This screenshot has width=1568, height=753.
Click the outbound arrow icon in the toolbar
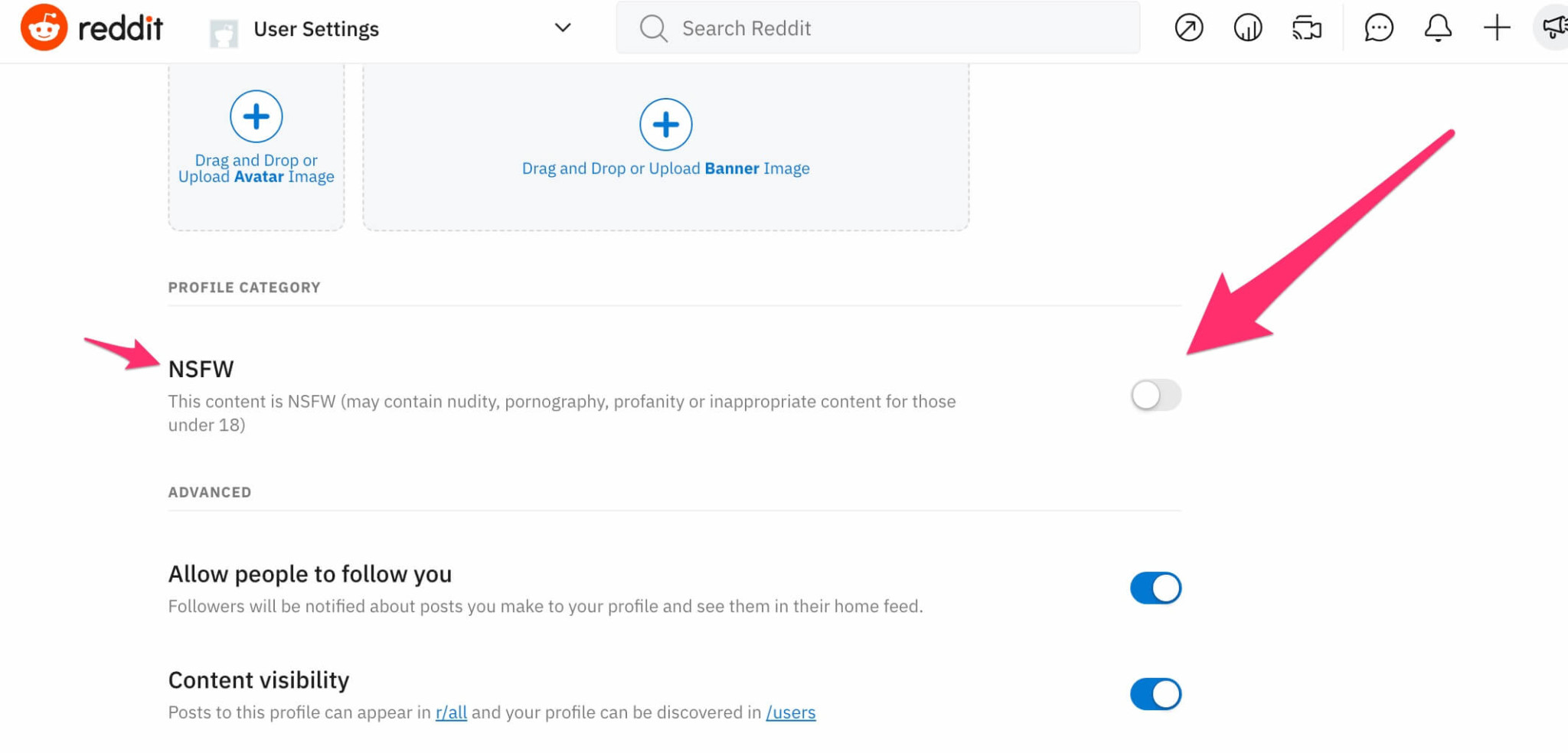click(1188, 28)
